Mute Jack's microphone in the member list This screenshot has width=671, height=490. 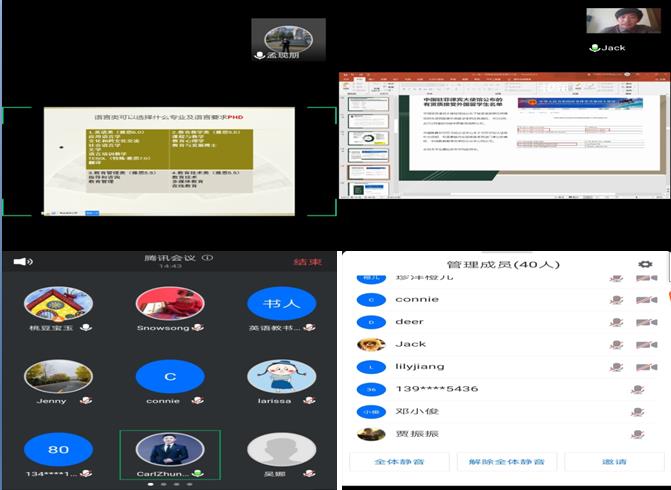pyautogui.click(x=618, y=344)
